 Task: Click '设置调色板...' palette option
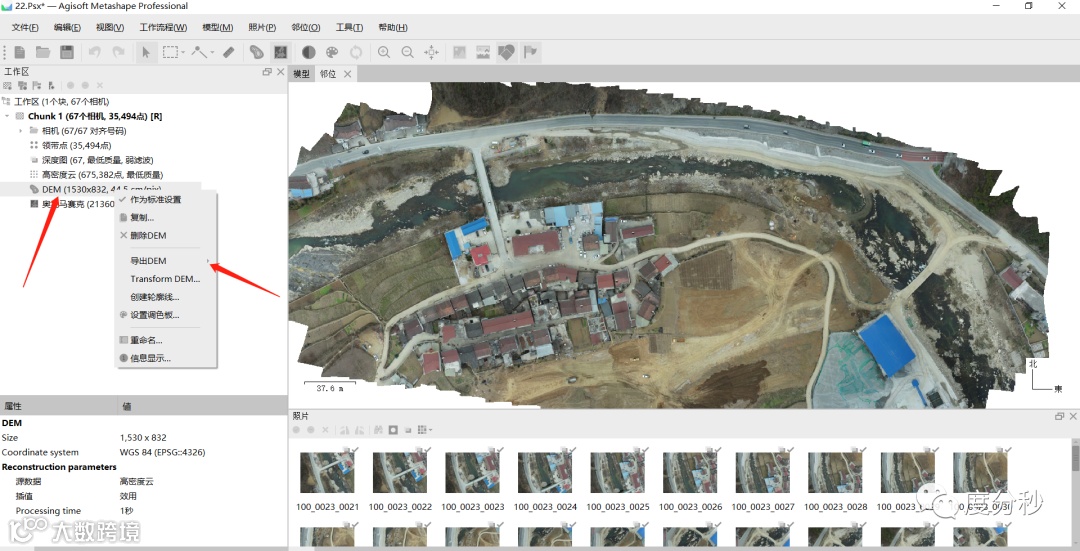tap(154, 315)
